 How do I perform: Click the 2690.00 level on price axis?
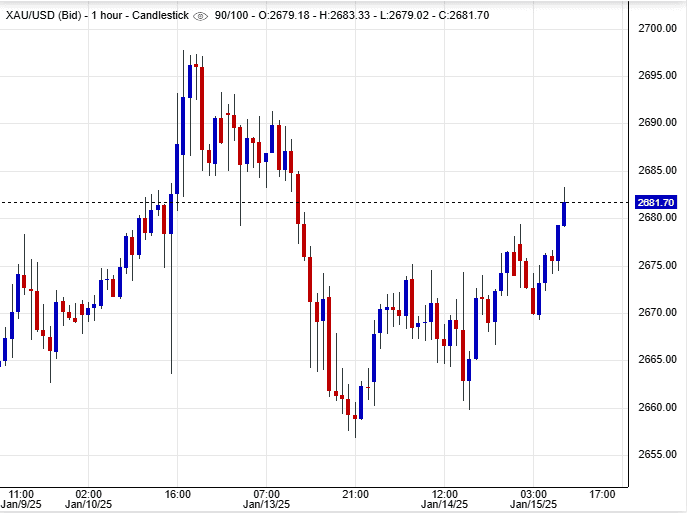[x=657, y=123]
